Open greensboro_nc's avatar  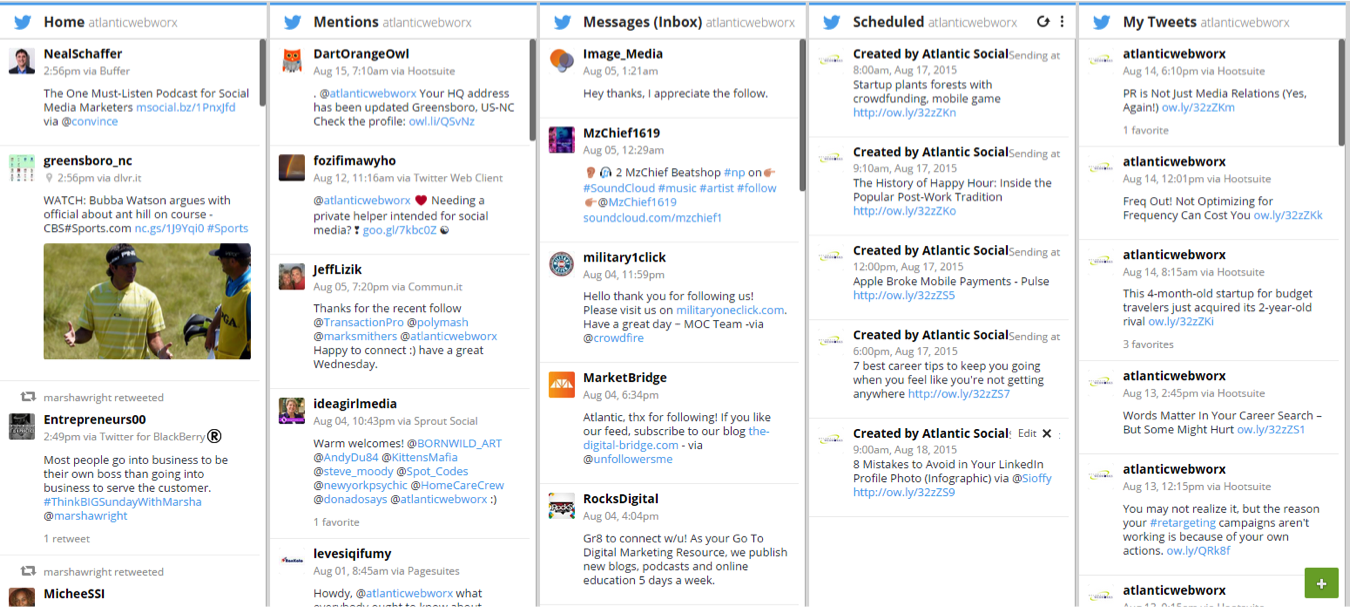[x=22, y=168]
